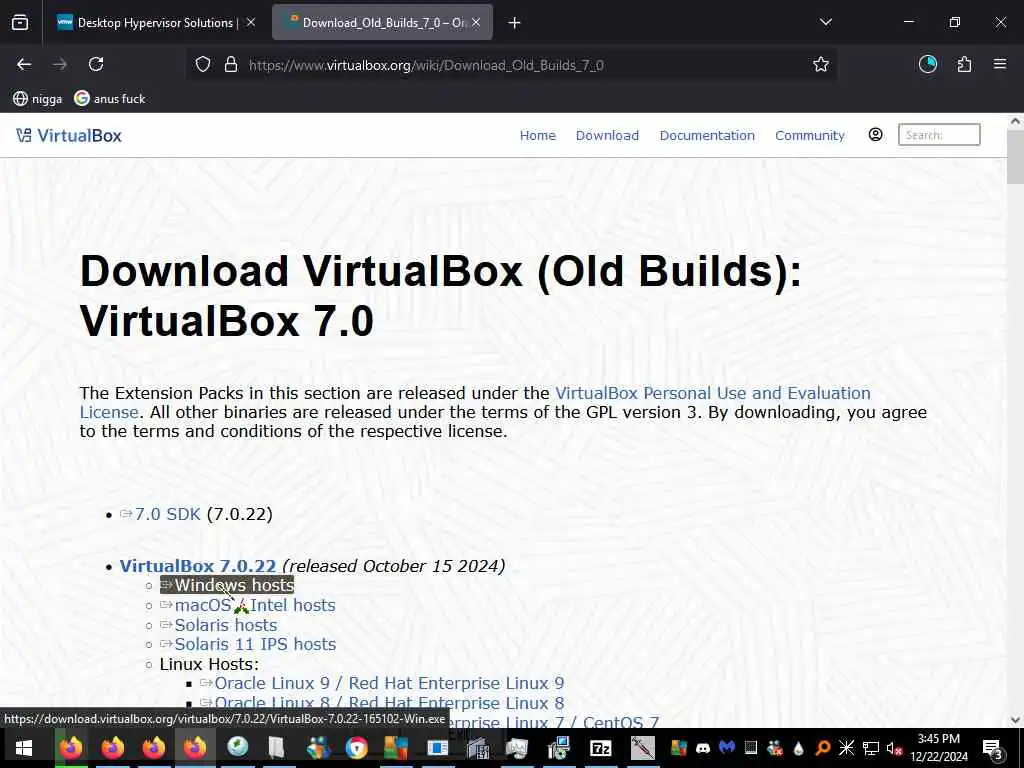Screen dimensions: 1024x768
Task: Click the water droplet tray icon
Action: point(799,748)
